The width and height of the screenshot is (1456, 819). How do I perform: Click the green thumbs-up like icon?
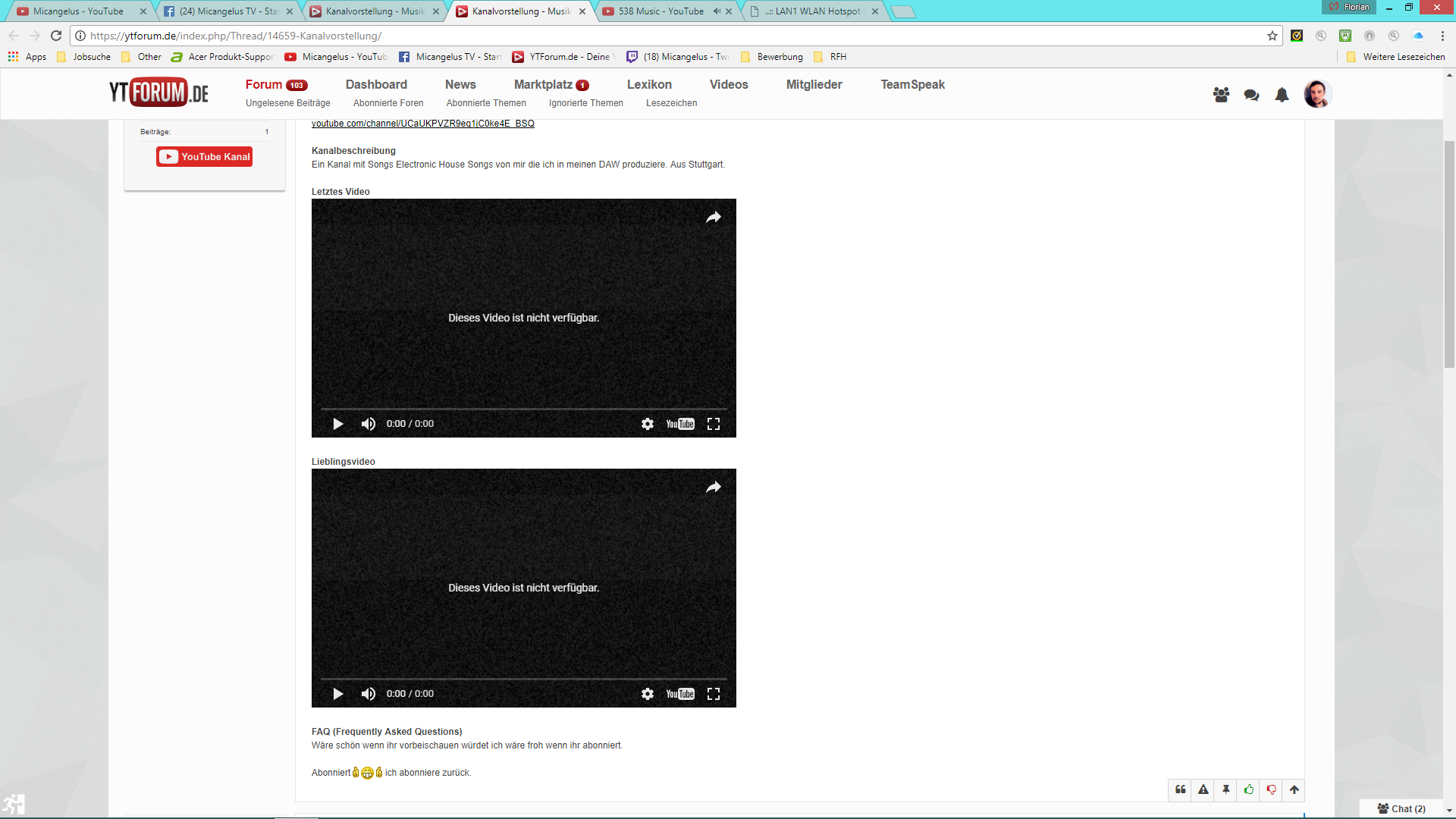tap(1249, 789)
